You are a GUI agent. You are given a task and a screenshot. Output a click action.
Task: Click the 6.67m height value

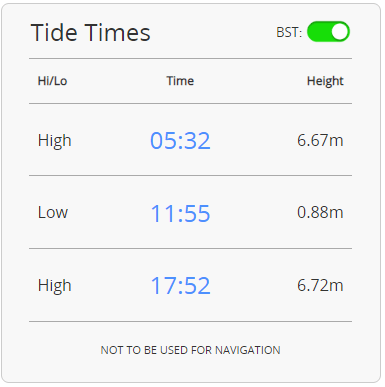(320, 140)
